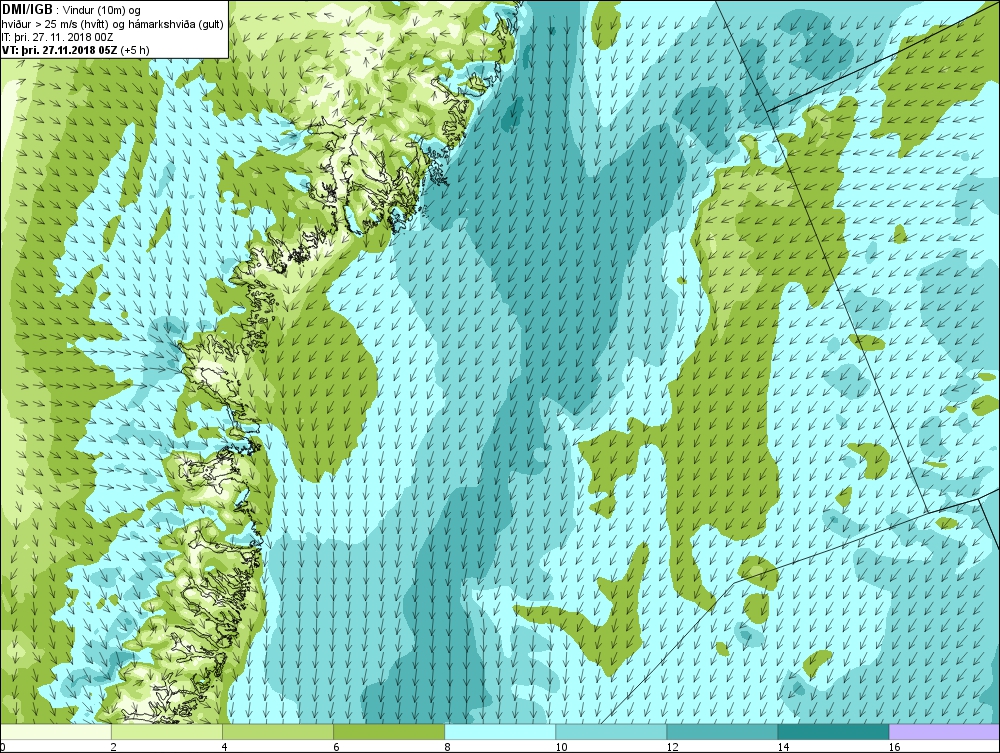Click the 12–14 m/s legend color swatch
The width and height of the screenshot is (1000, 753).
pyautogui.click(x=722, y=732)
